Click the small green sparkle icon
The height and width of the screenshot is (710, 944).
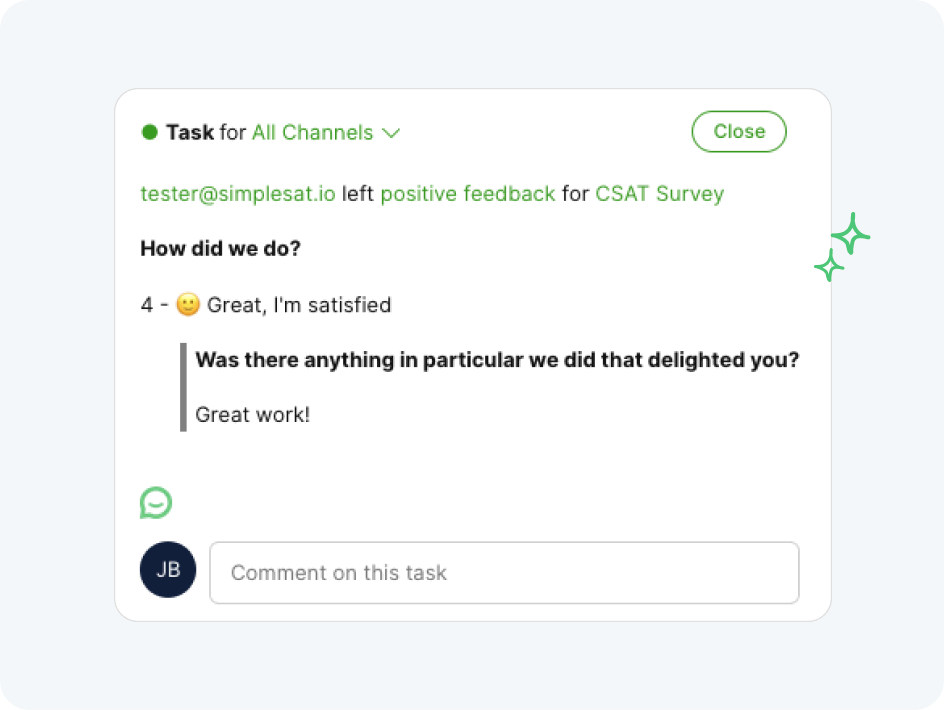coord(829,266)
